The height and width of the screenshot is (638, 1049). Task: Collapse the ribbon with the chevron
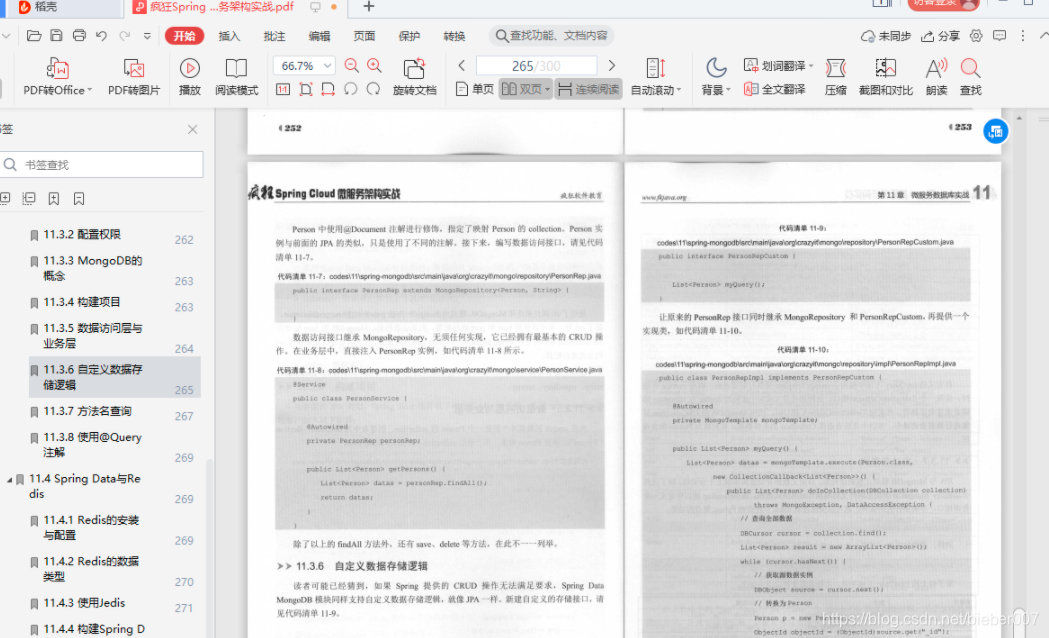[x=1044, y=36]
